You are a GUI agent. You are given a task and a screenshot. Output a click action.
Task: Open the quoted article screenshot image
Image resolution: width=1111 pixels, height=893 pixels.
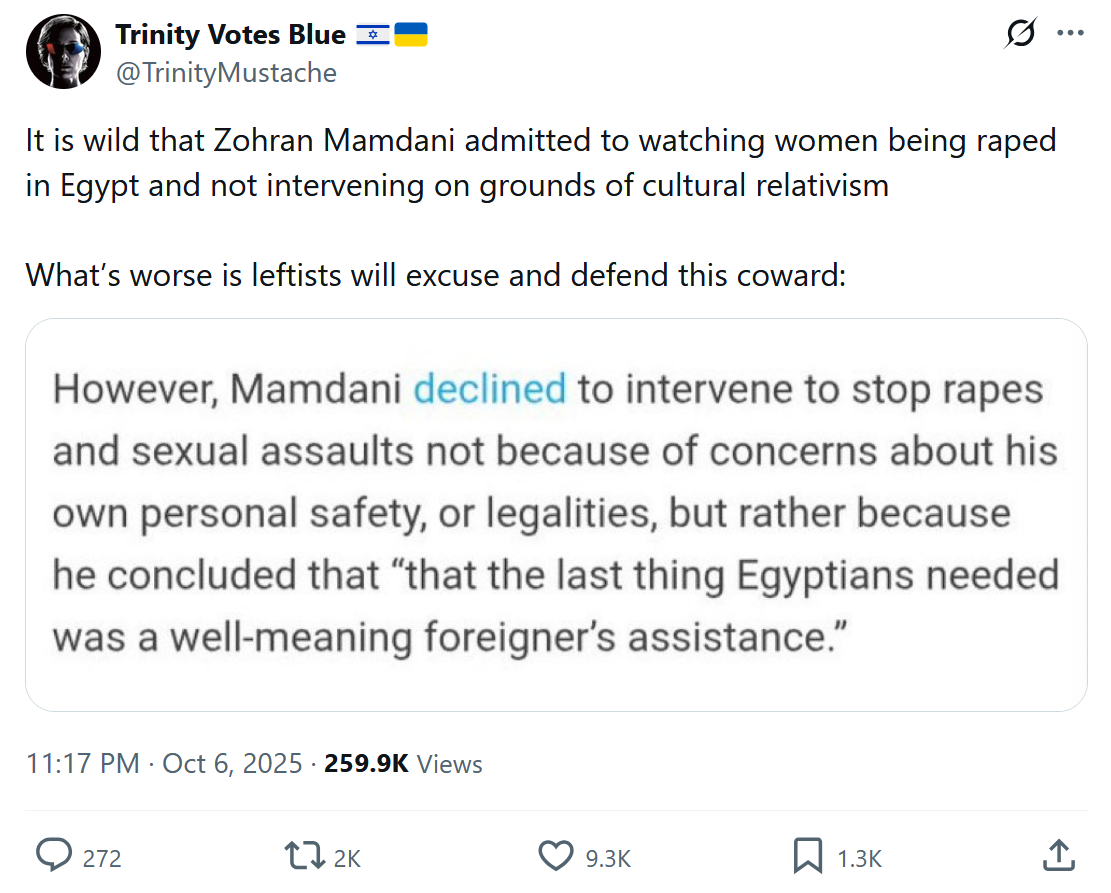click(555, 514)
